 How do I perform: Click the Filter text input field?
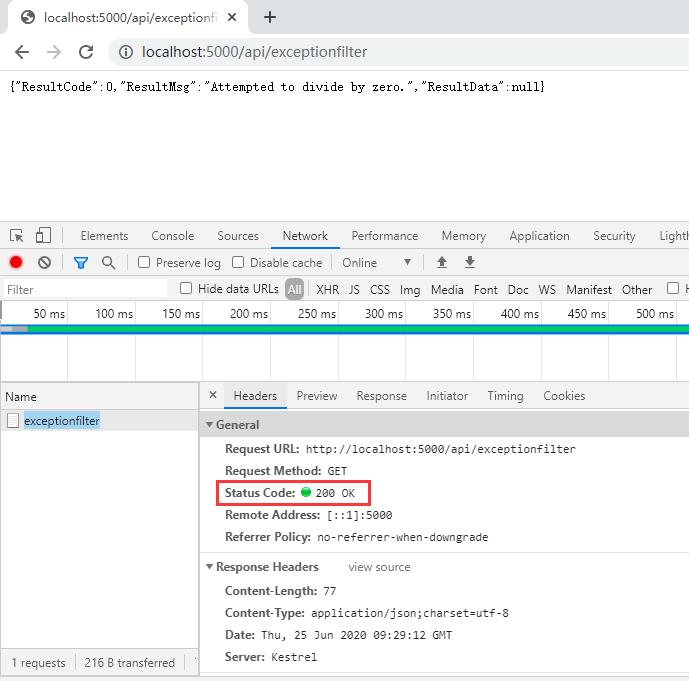click(x=85, y=290)
